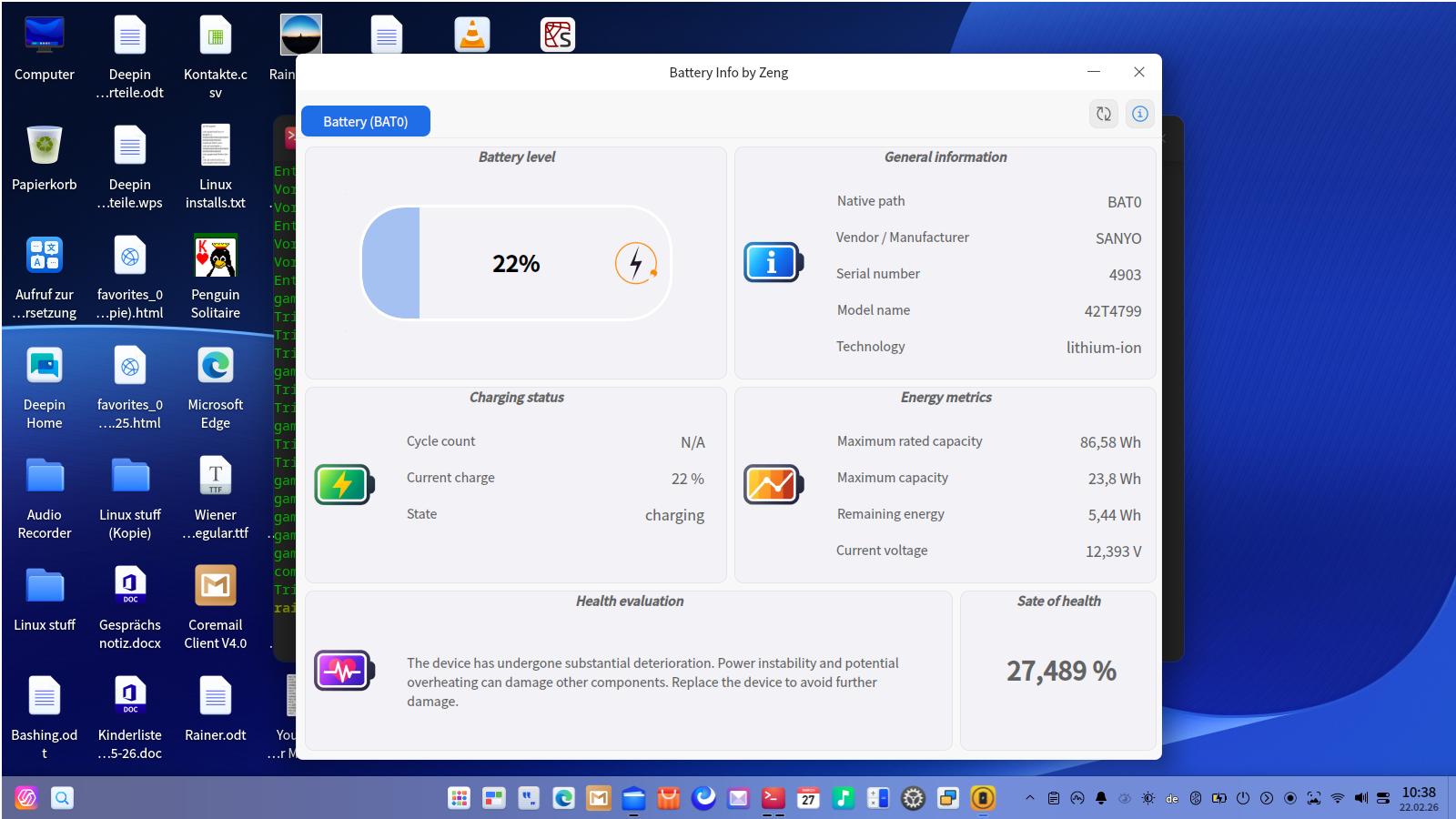This screenshot has height=819, width=1456.
Task: Close the Battery Info by Zeng window
Action: [x=1138, y=72]
